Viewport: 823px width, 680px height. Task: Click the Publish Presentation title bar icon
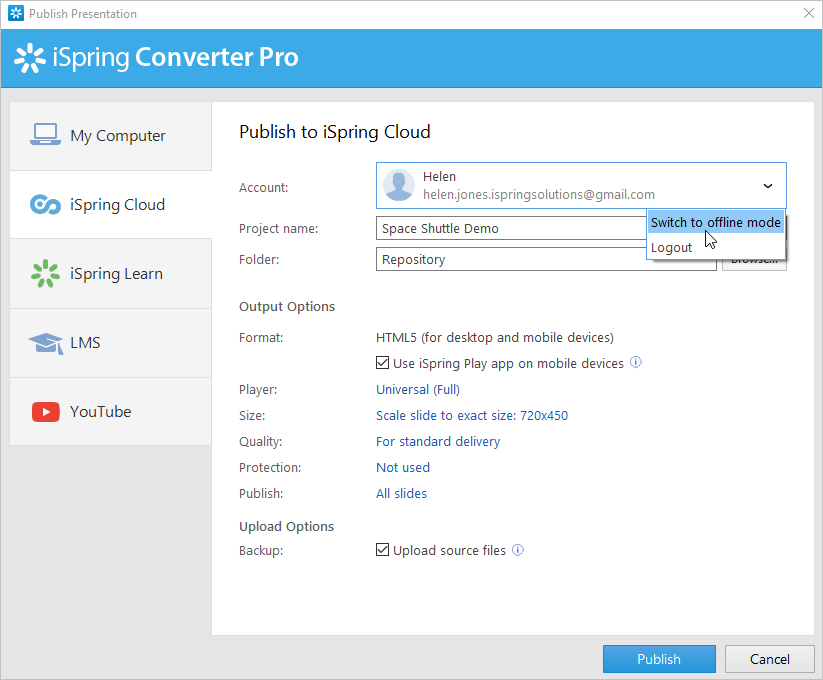click(x=16, y=13)
